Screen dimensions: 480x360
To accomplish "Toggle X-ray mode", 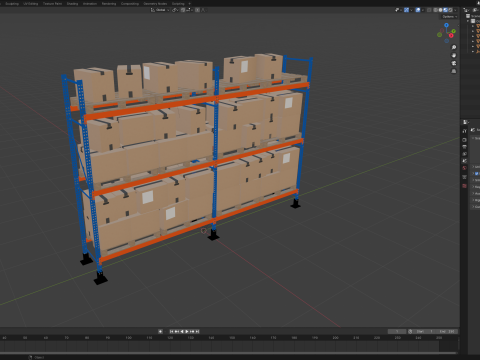I will tap(429, 10).
